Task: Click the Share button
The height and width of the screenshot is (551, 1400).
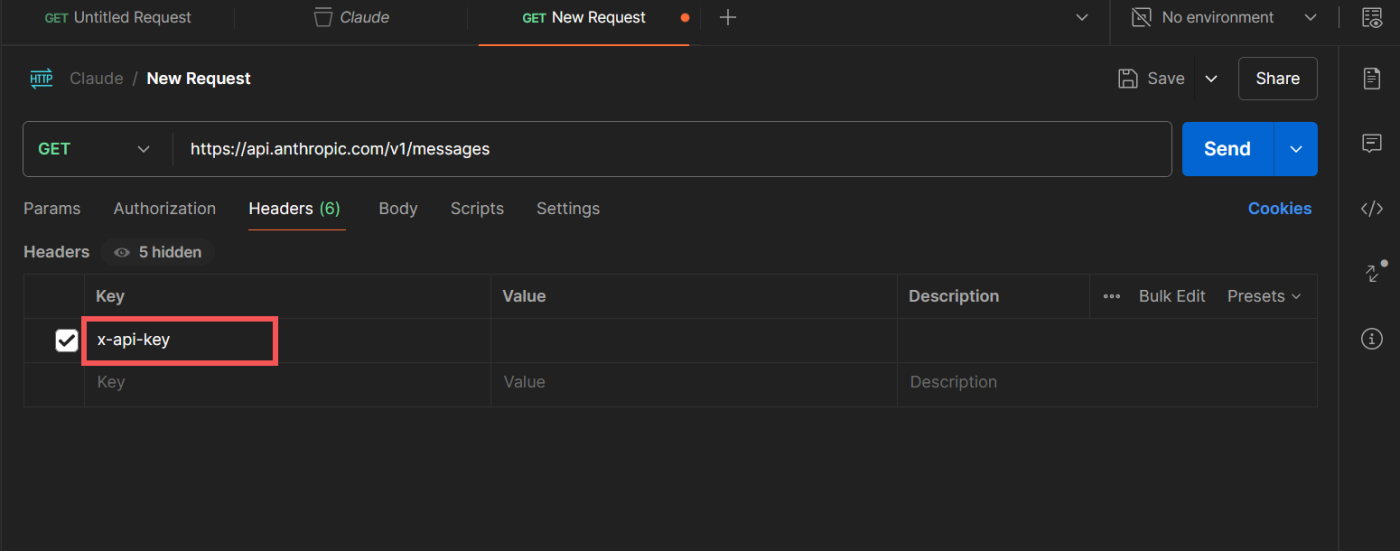Action: (x=1277, y=79)
